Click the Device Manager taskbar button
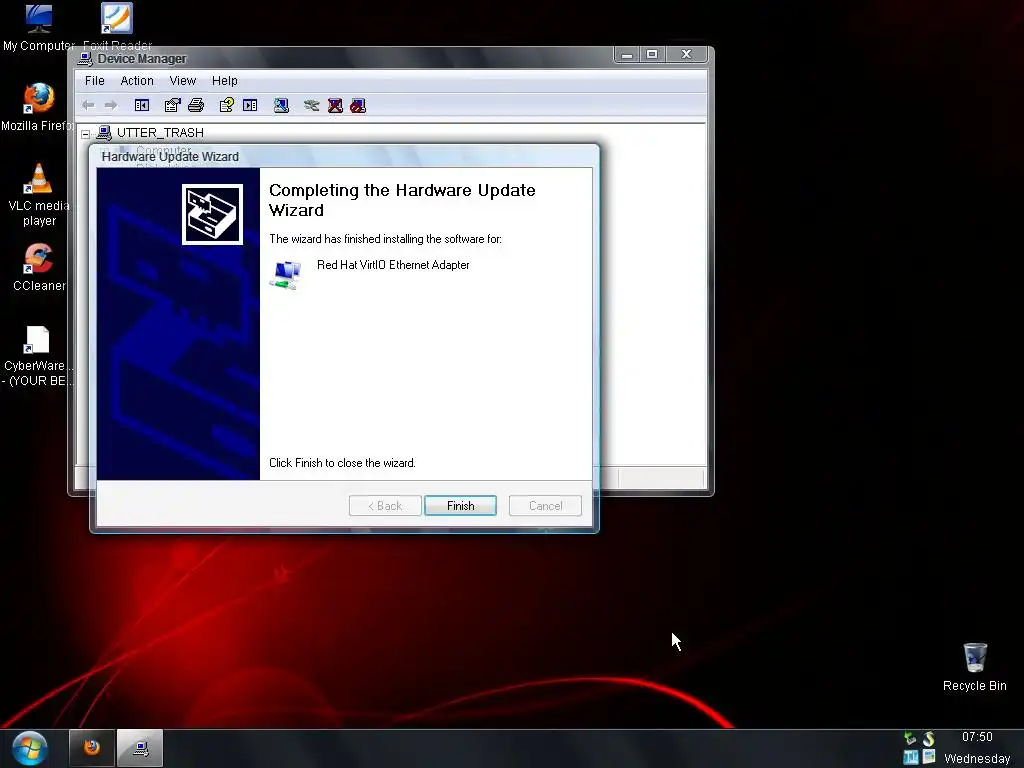Screen dimensions: 1024x768 [140, 748]
